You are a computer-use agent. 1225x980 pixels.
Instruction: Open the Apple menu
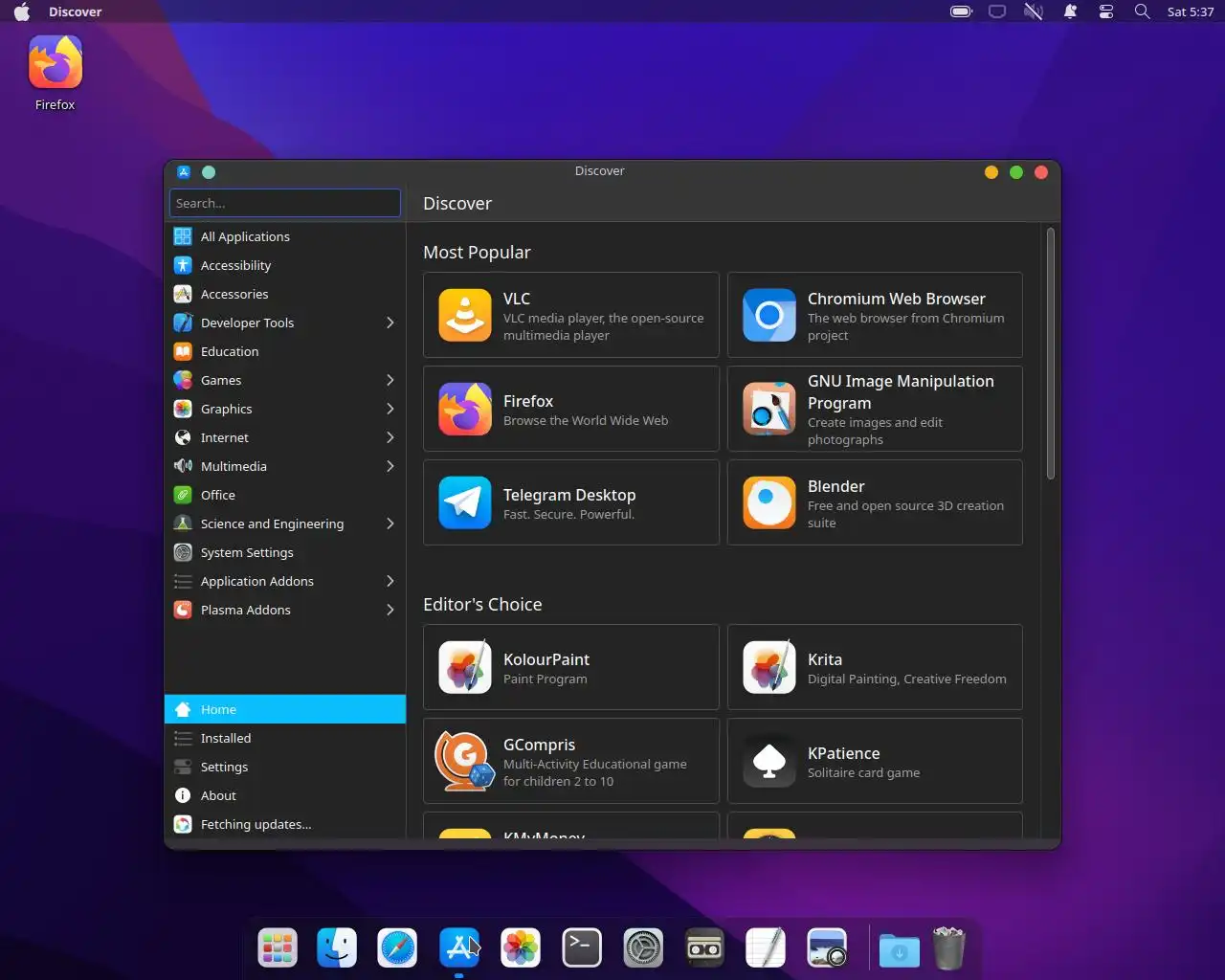click(x=22, y=11)
